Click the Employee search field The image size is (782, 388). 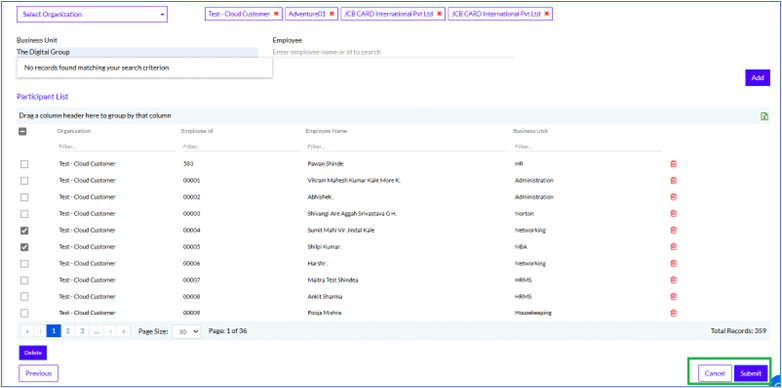(x=392, y=52)
